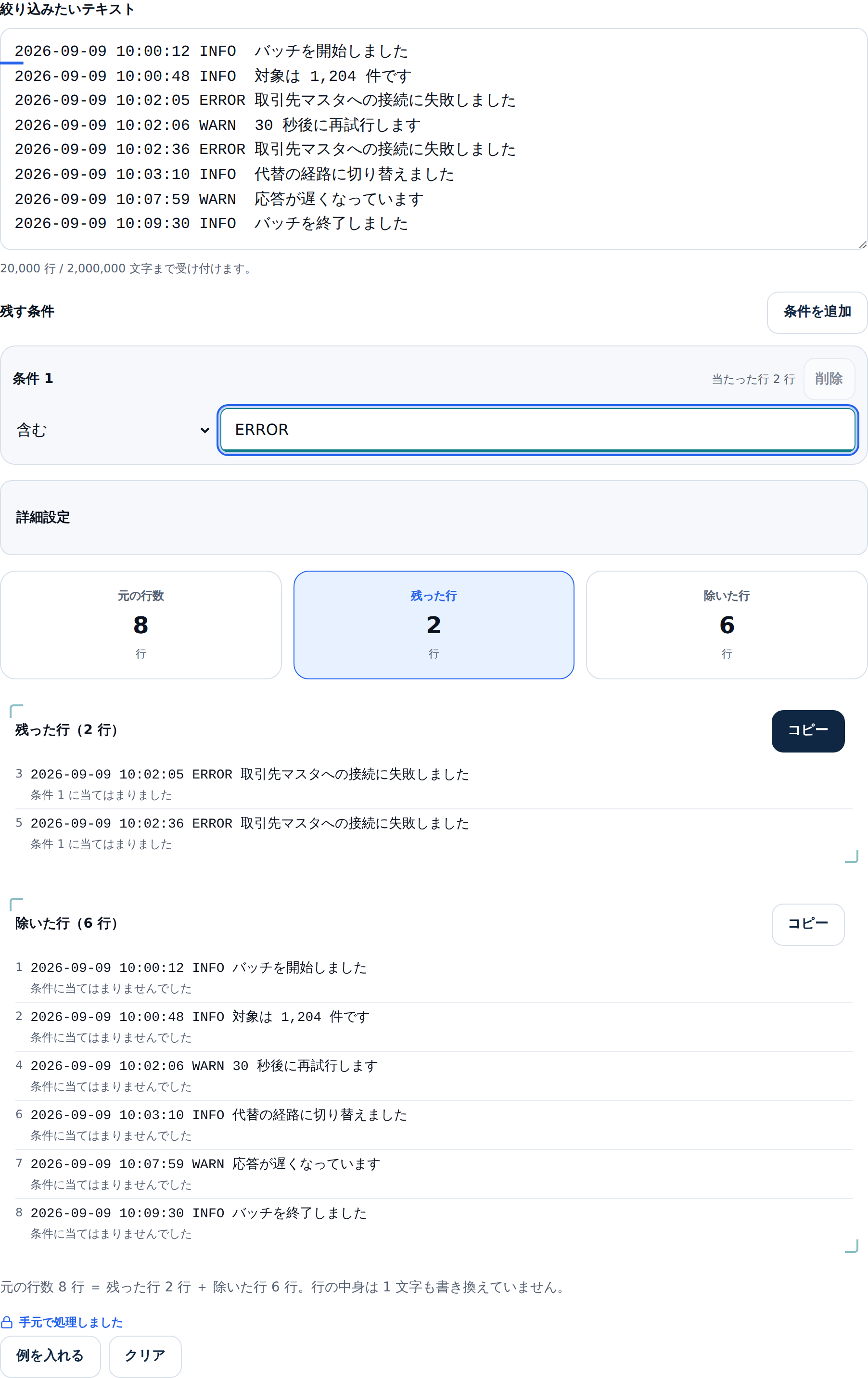The width and height of the screenshot is (868, 1378).
Task: Click removed row 2 対象は 1,204 件です
Action: (x=434, y=1027)
